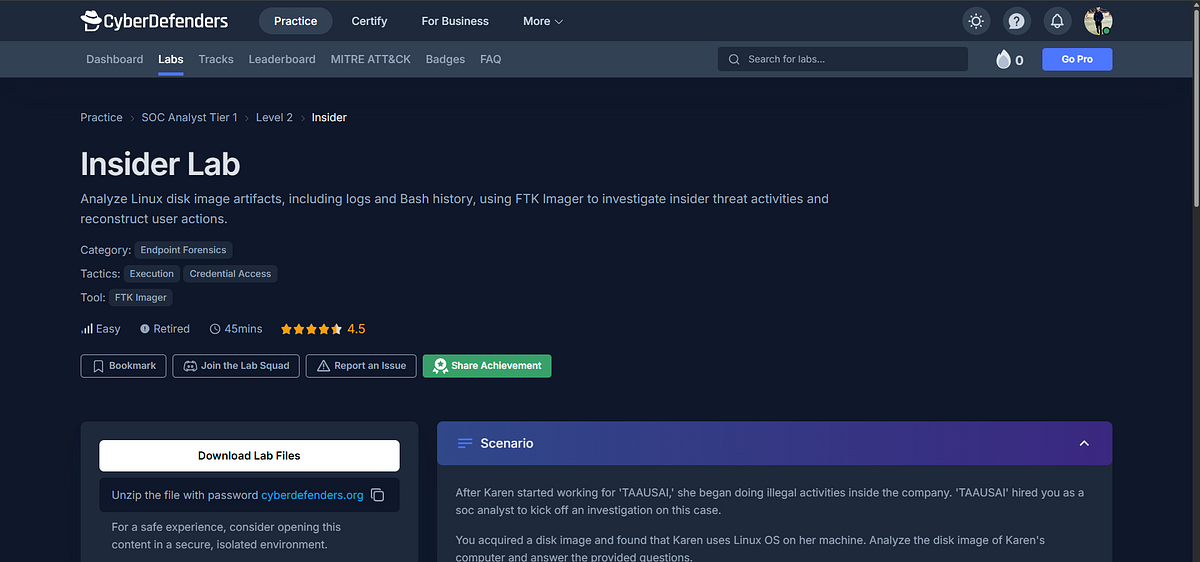Image resolution: width=1200 pixels, height=562 pixels.
Task: Click the FTK Imager tool tag
Action: click(141, 297)
